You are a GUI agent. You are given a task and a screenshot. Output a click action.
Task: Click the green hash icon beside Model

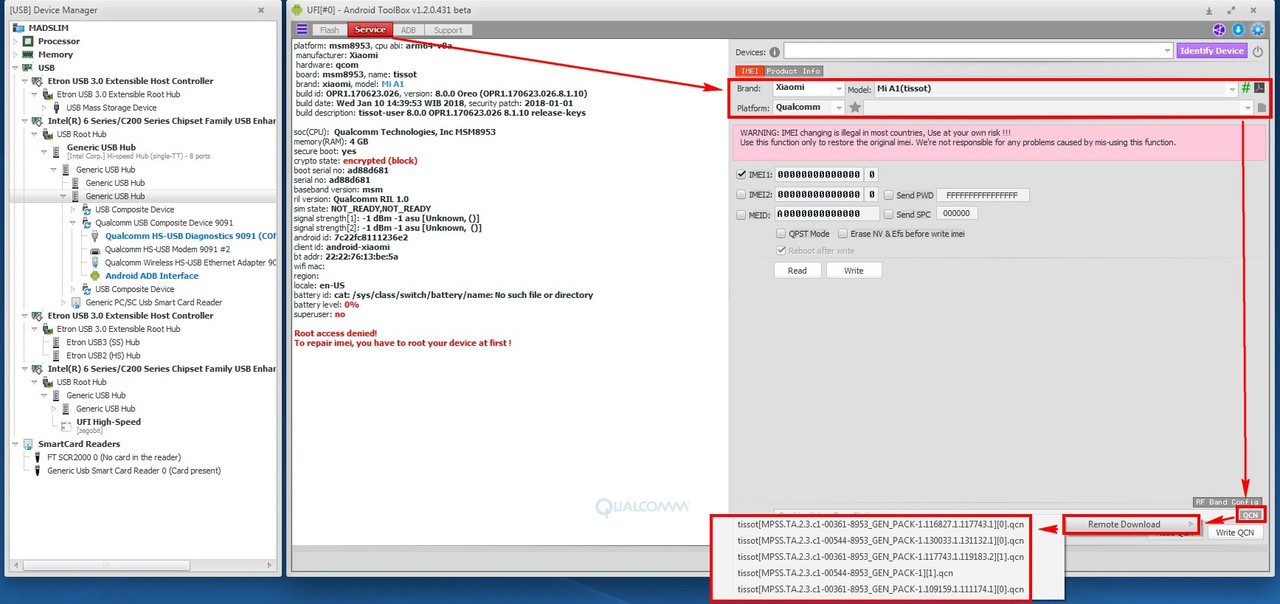1246,88
